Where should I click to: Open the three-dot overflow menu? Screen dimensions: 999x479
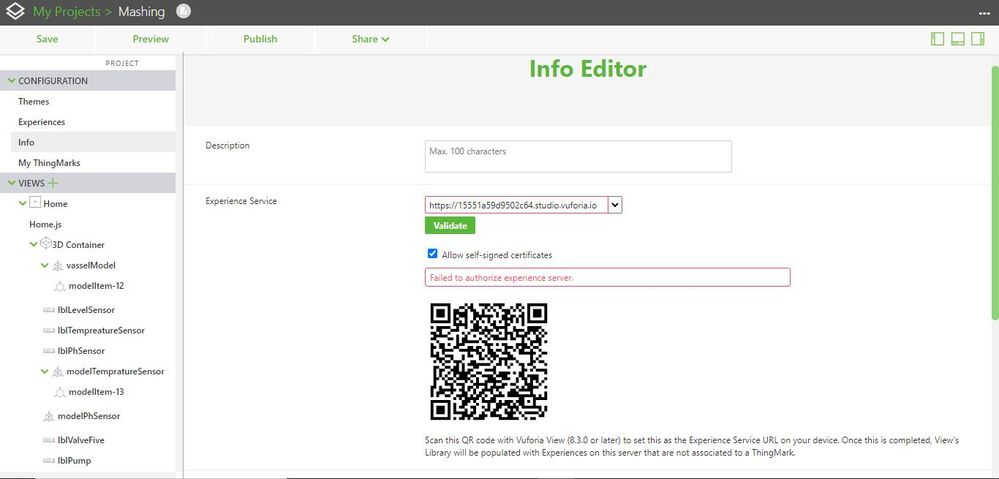point(984,13)
